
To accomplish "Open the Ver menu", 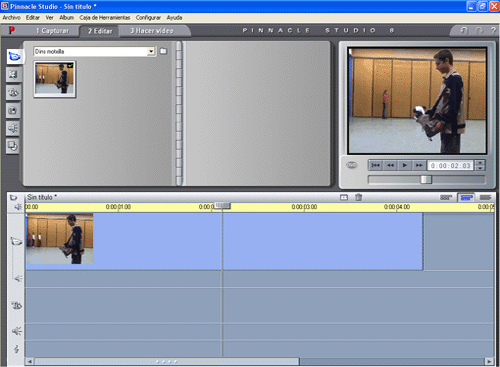I will tap(49, 18).
